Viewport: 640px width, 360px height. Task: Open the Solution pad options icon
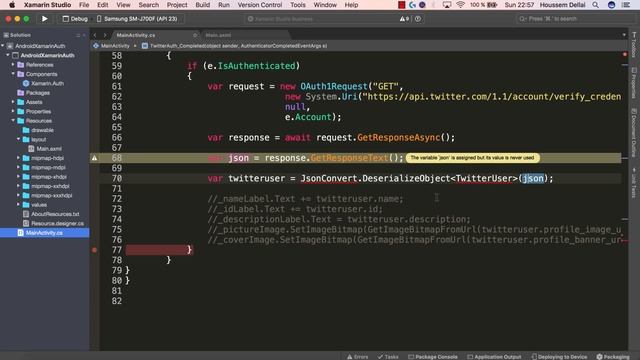[78, 35]
